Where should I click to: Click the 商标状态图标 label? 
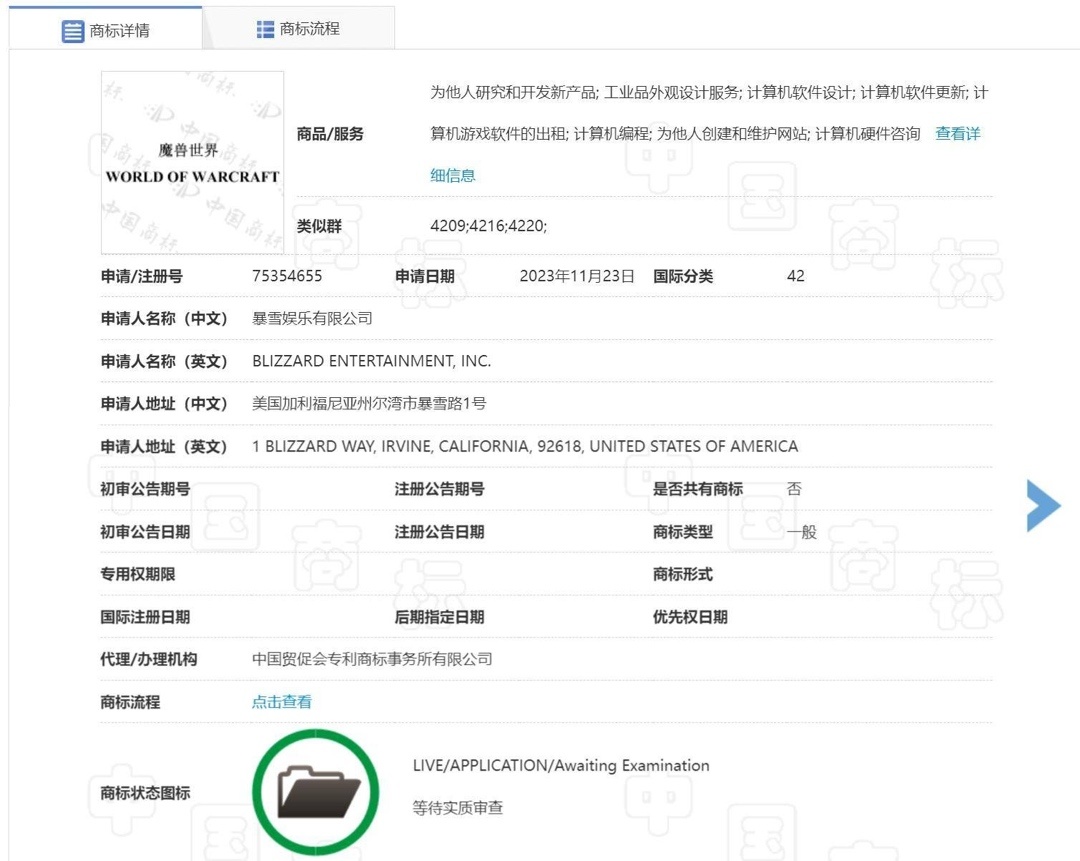[145, 793]
